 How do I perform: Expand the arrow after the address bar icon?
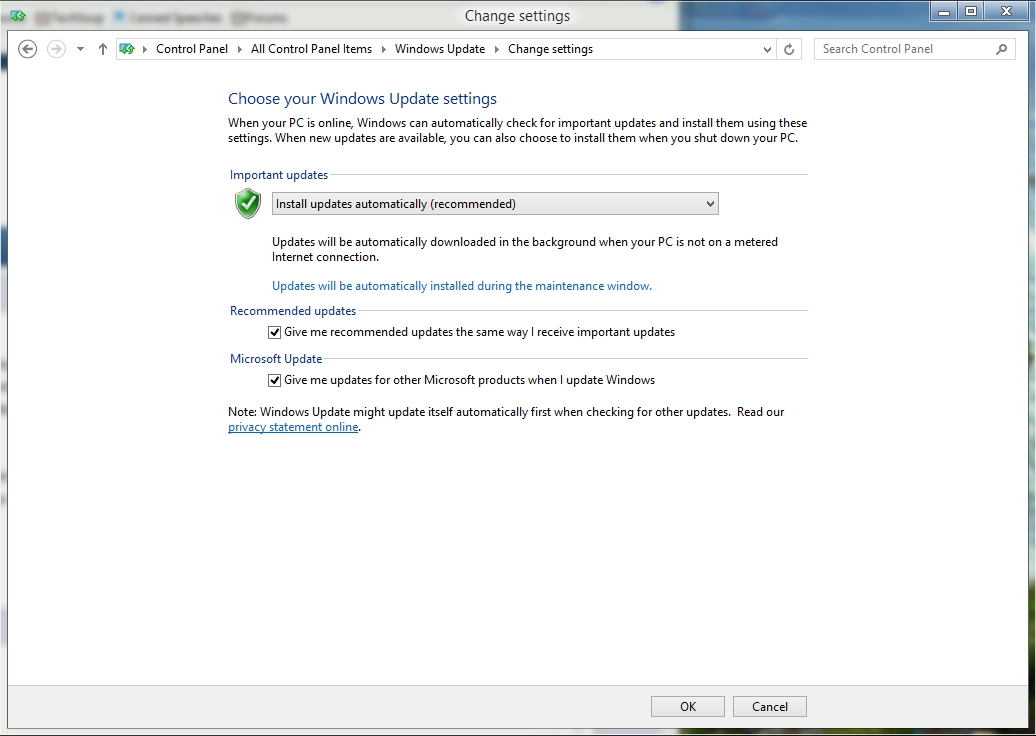(145, 49)
